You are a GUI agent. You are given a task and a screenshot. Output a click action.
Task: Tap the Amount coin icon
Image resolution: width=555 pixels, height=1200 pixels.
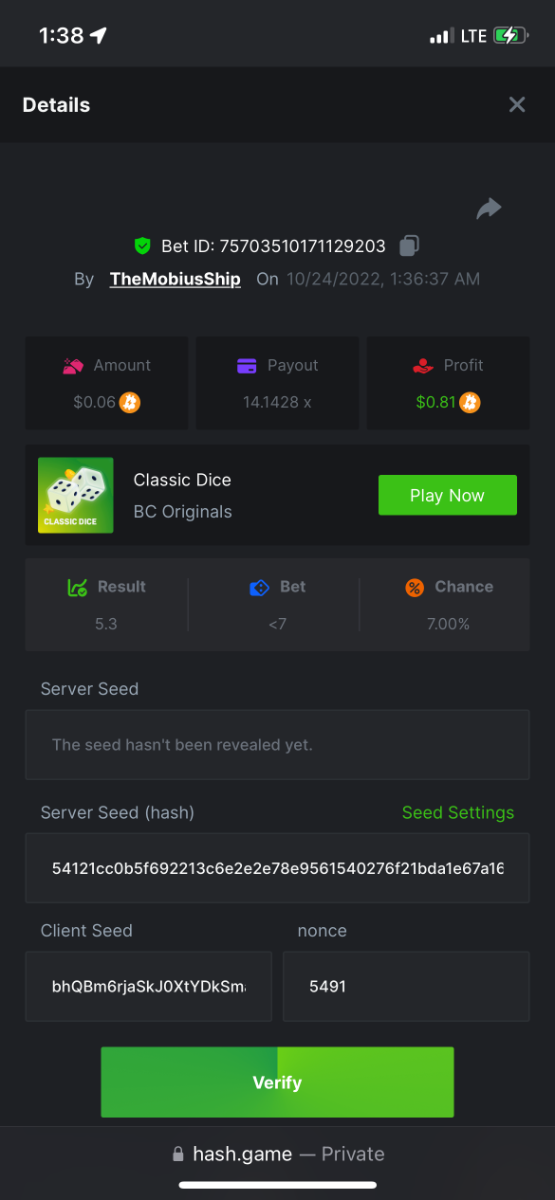click(130, 403)
